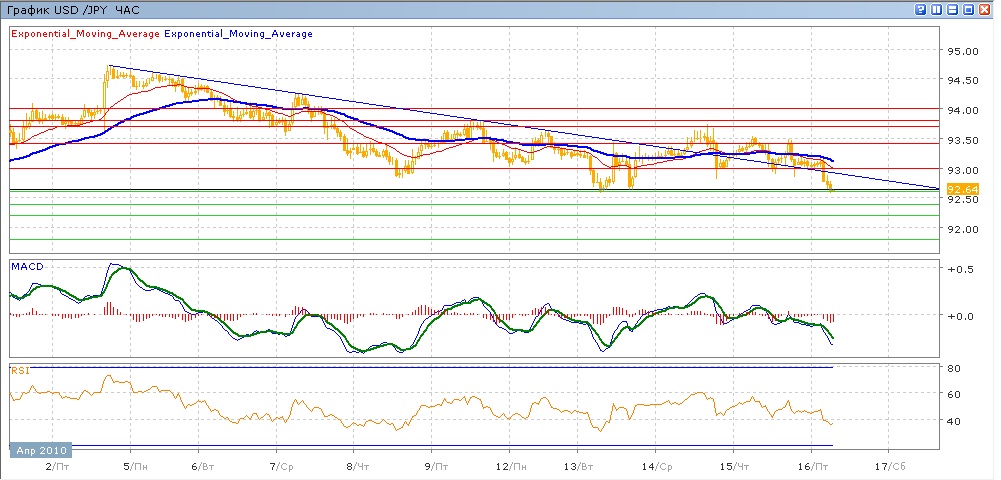This screenshot has height=480, width=1001.
Task: Click the help question mark icon
Action: (x=920, y=9)
